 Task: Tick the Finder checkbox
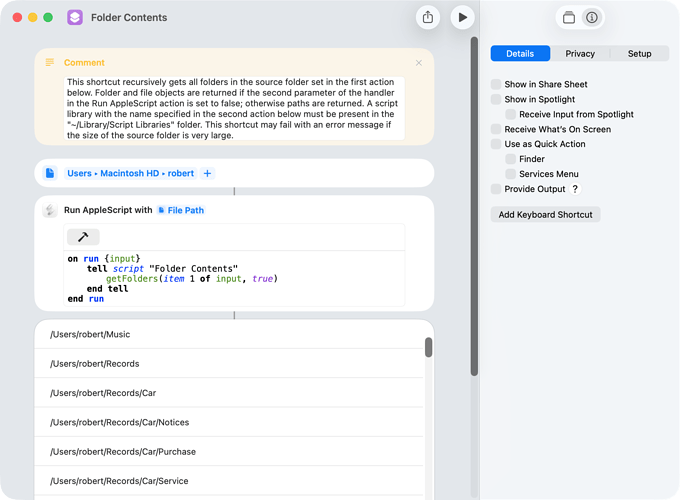(510, 159)
